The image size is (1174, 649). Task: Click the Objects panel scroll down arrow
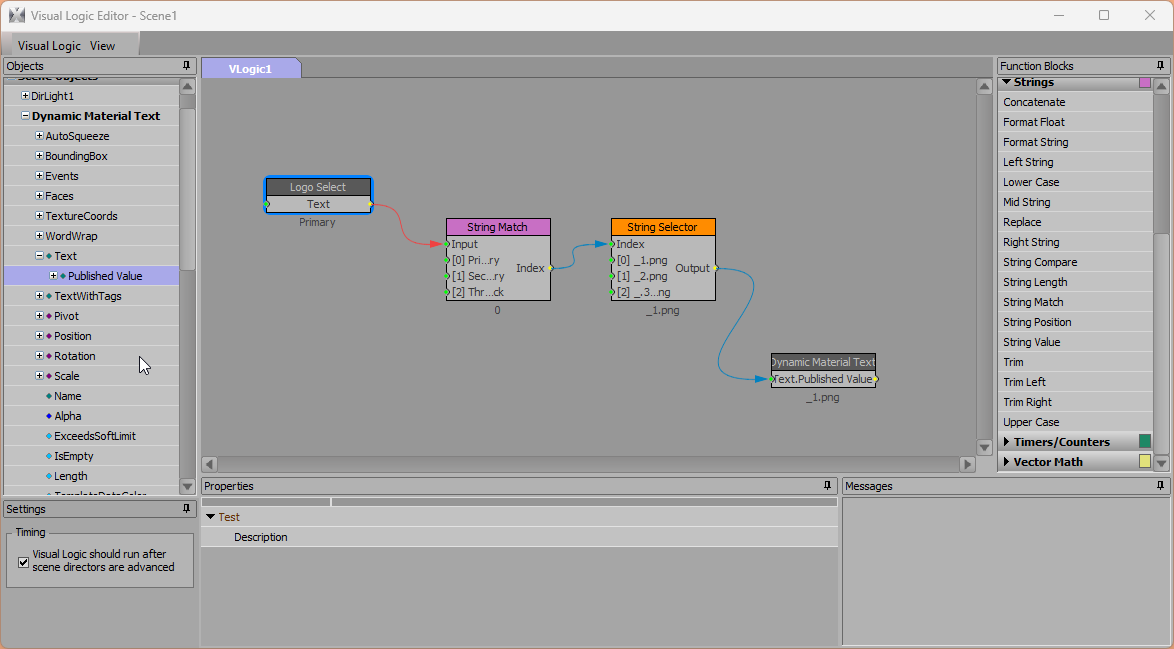click(187, 487)
